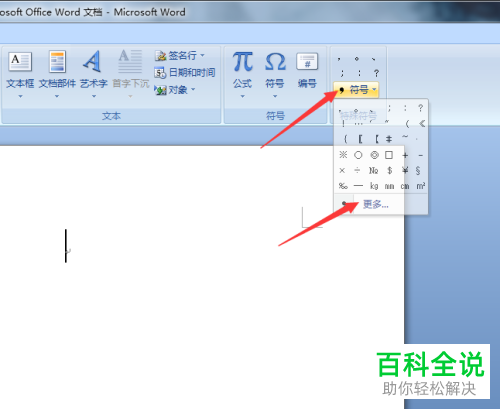The image size is (500, 409).
Task: Insert the § section sign
Action: [418, 171]
